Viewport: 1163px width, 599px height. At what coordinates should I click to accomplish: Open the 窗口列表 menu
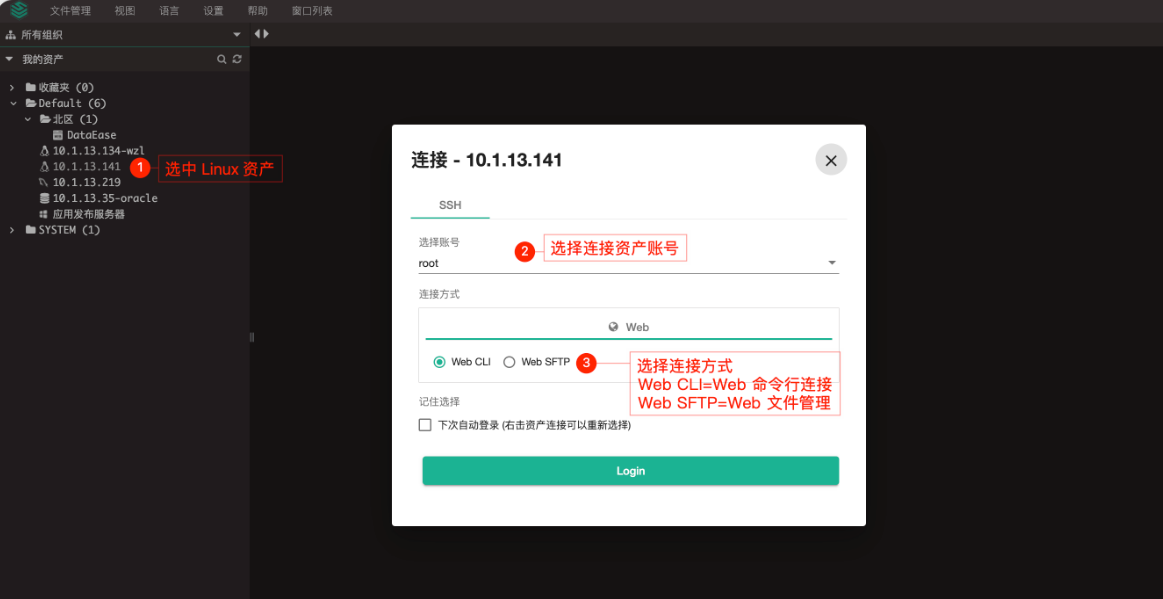pyautogui.click(x=312, y=11)
